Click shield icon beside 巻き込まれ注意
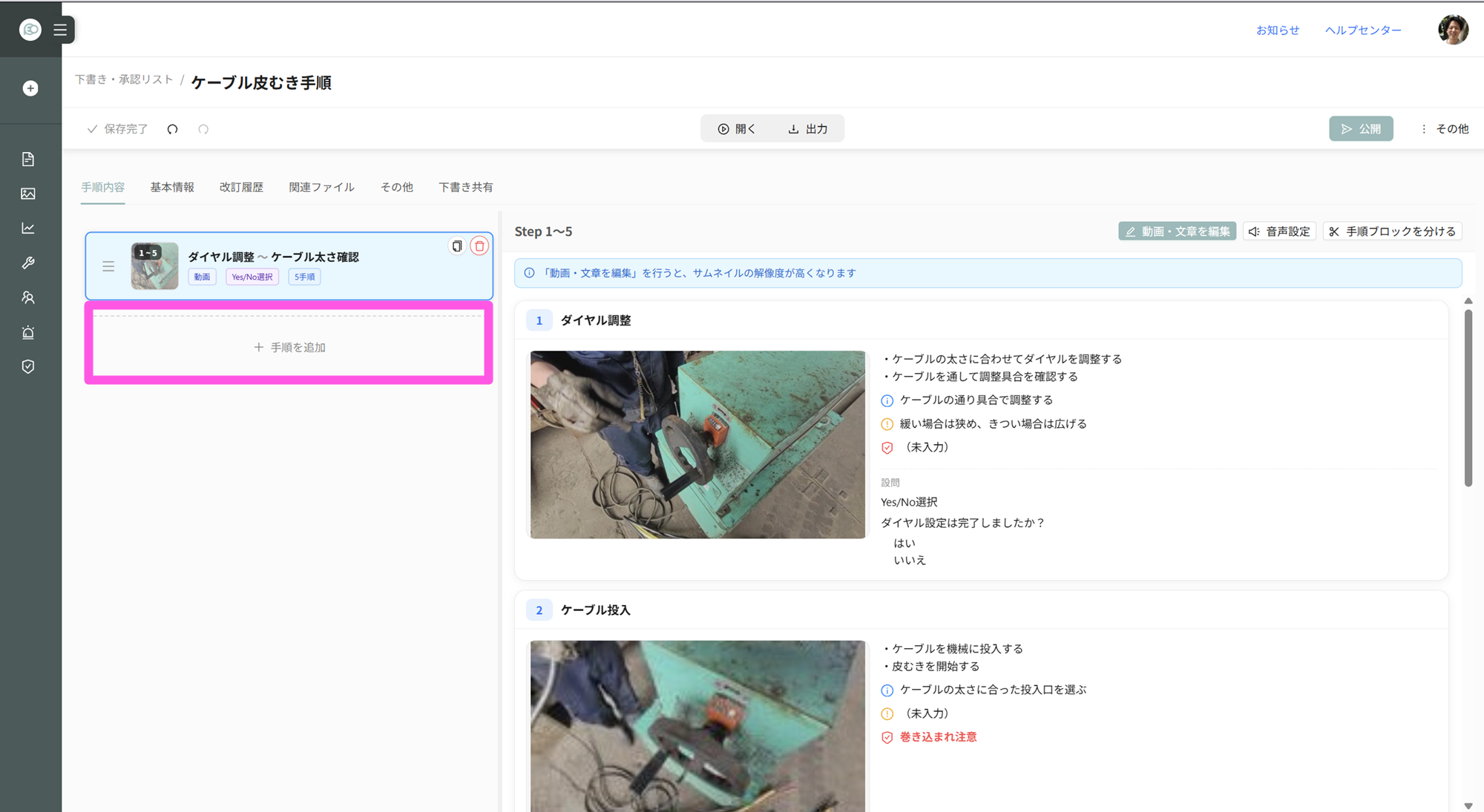Viewport: 1484px width, 812px height. [887, 737]
